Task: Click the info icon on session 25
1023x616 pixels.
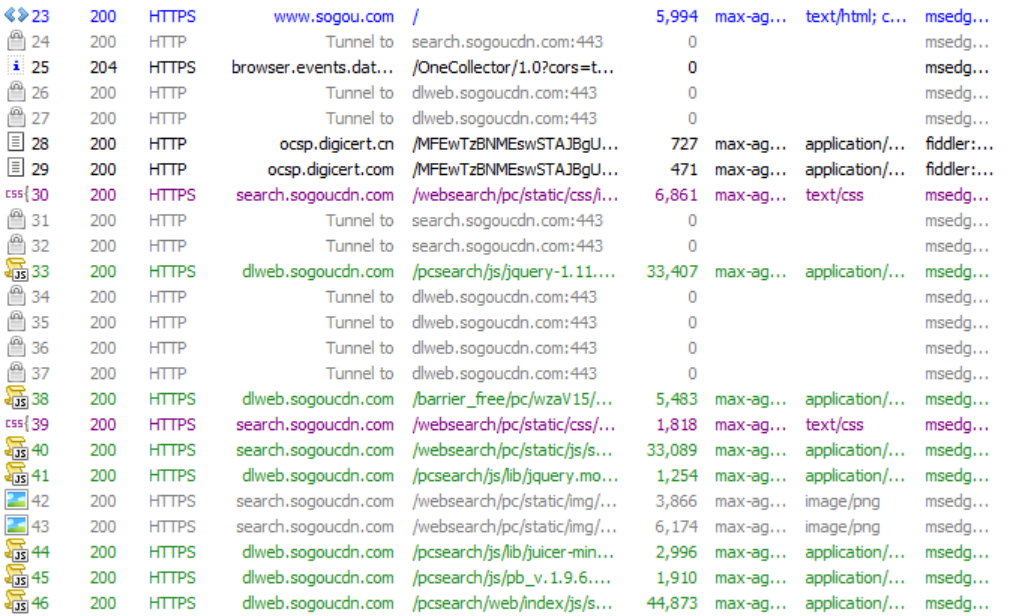Action: [16, 67]
